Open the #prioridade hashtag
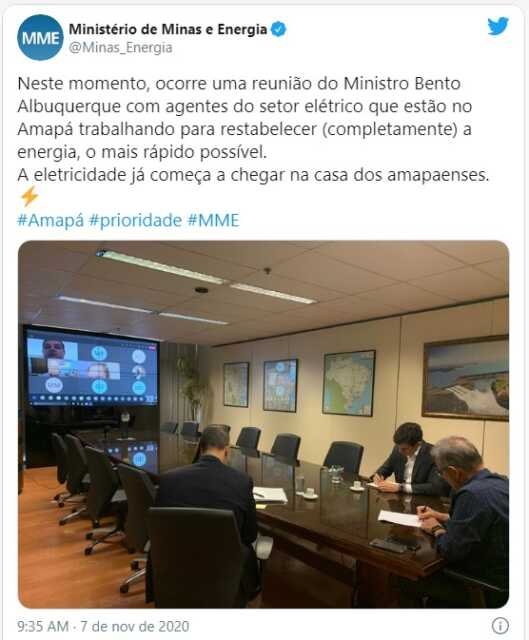529x640 pixels. click(135, 220)
